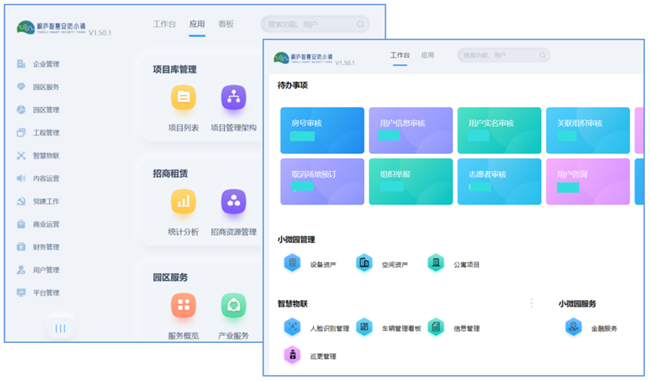
Task: Select 党建工作 in the left sidebar
Action: (38, 201)
